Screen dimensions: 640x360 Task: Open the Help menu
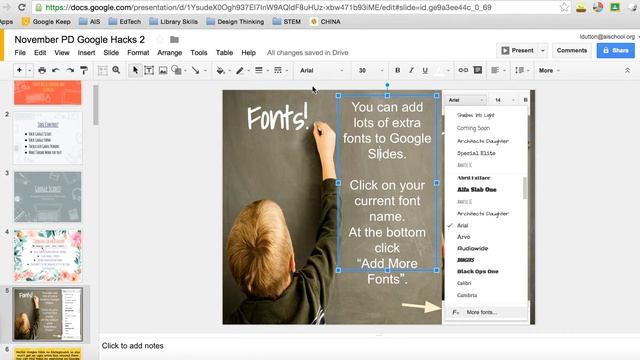pos(248,53)
